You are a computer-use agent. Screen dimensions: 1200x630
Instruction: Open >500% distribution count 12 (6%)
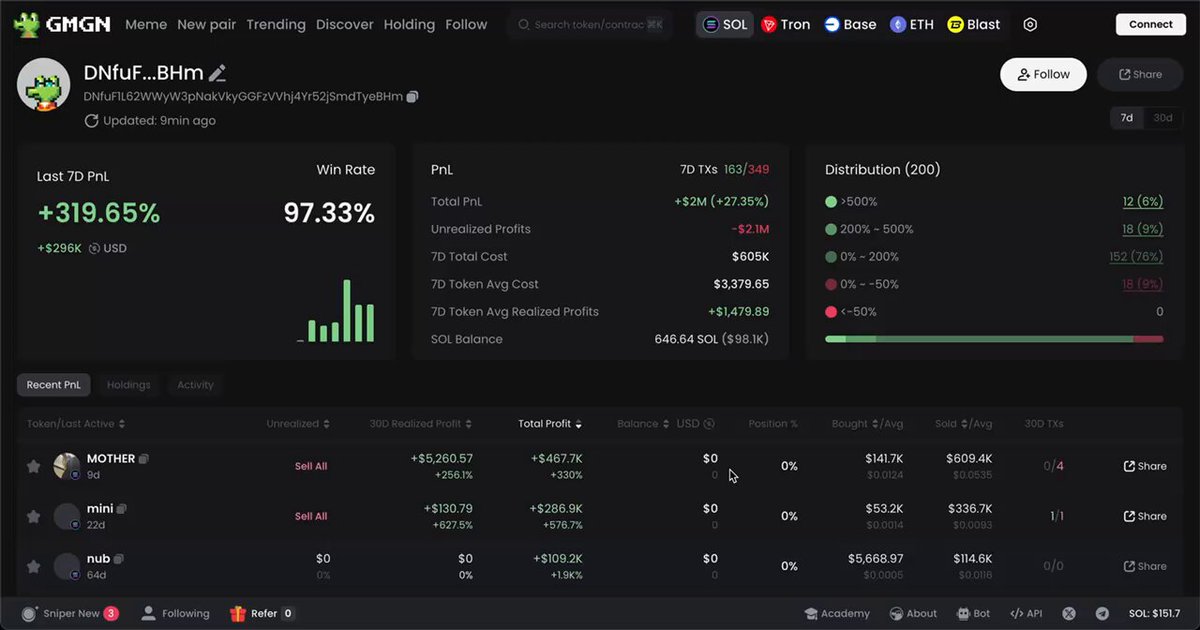pyautogui.click(x=1143, y=201)
